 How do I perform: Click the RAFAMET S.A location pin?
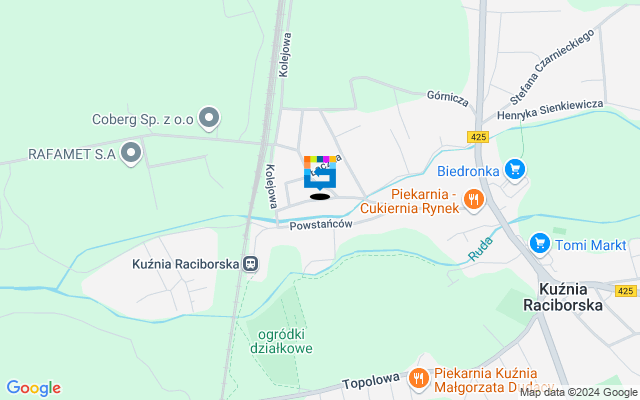pyautogui.click(x=131, y=153)
